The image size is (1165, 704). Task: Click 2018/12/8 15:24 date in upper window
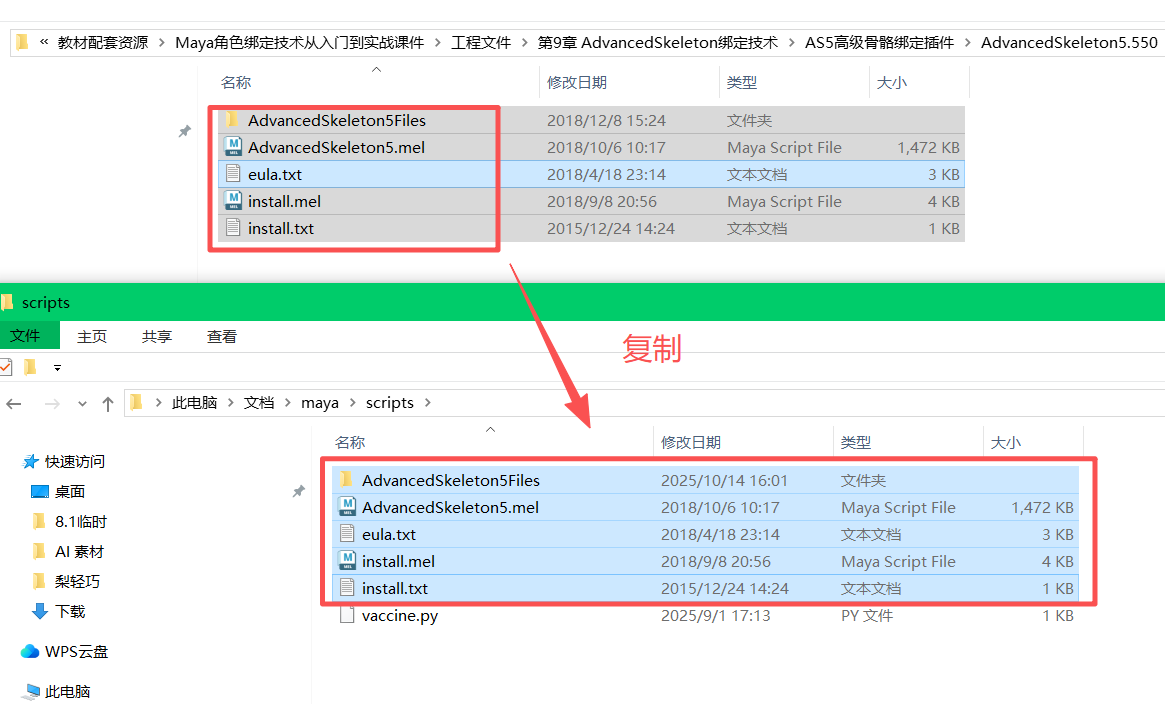(606, 120)
